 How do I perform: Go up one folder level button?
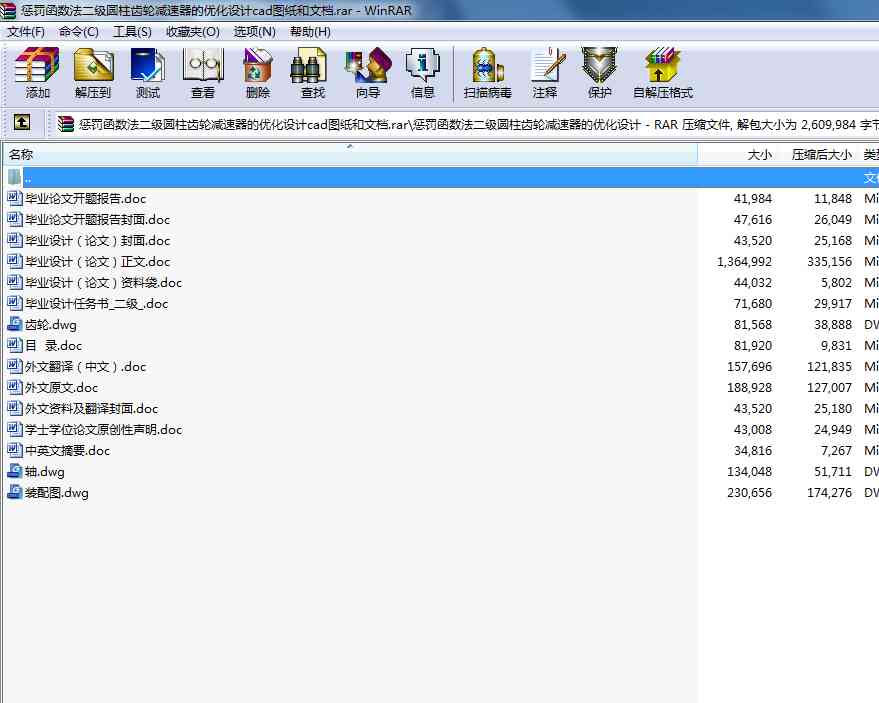(x=22, y=124)
